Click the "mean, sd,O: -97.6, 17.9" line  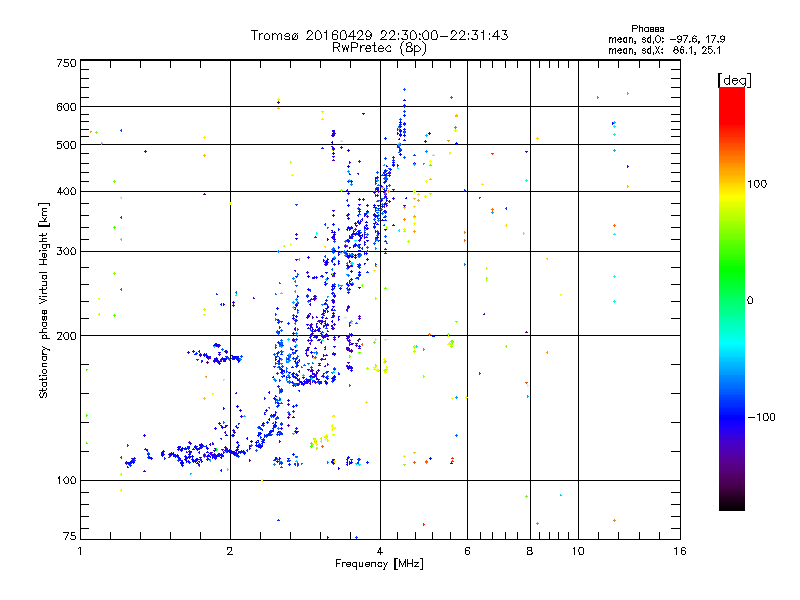(x=666, y=39)
